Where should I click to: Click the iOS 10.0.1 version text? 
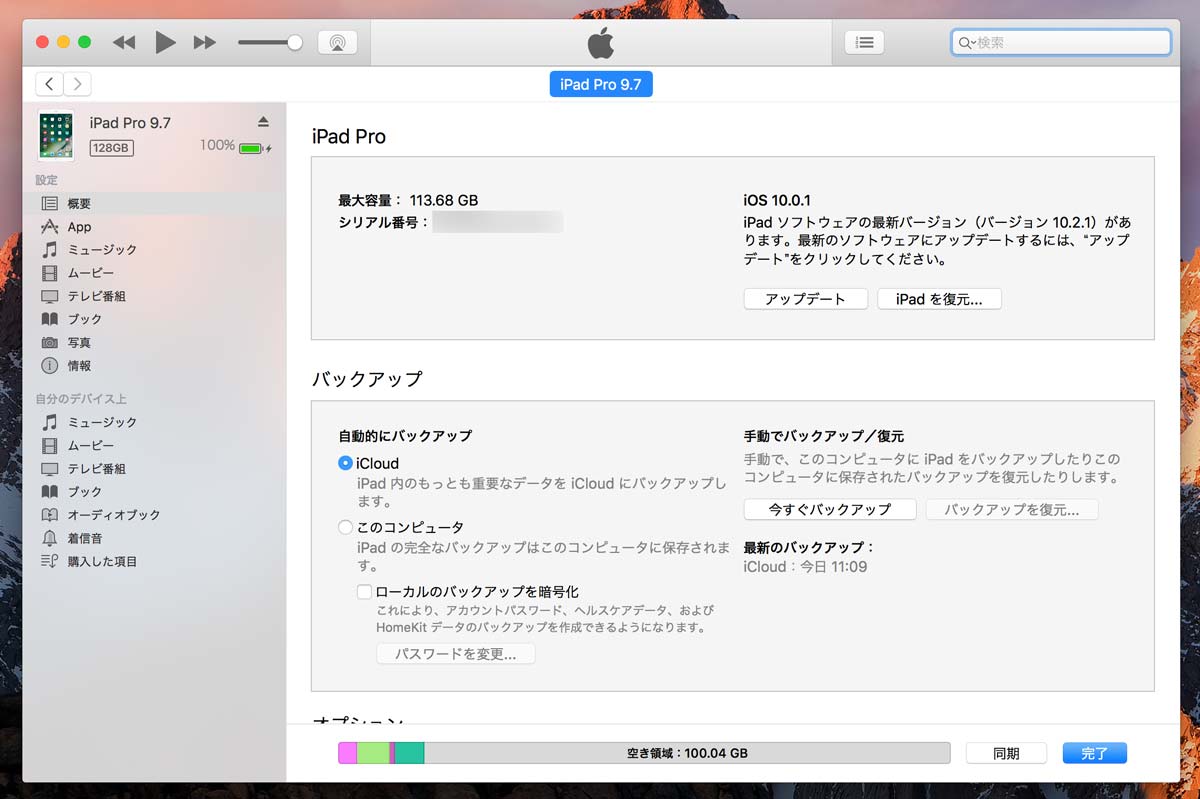point(777,200)
